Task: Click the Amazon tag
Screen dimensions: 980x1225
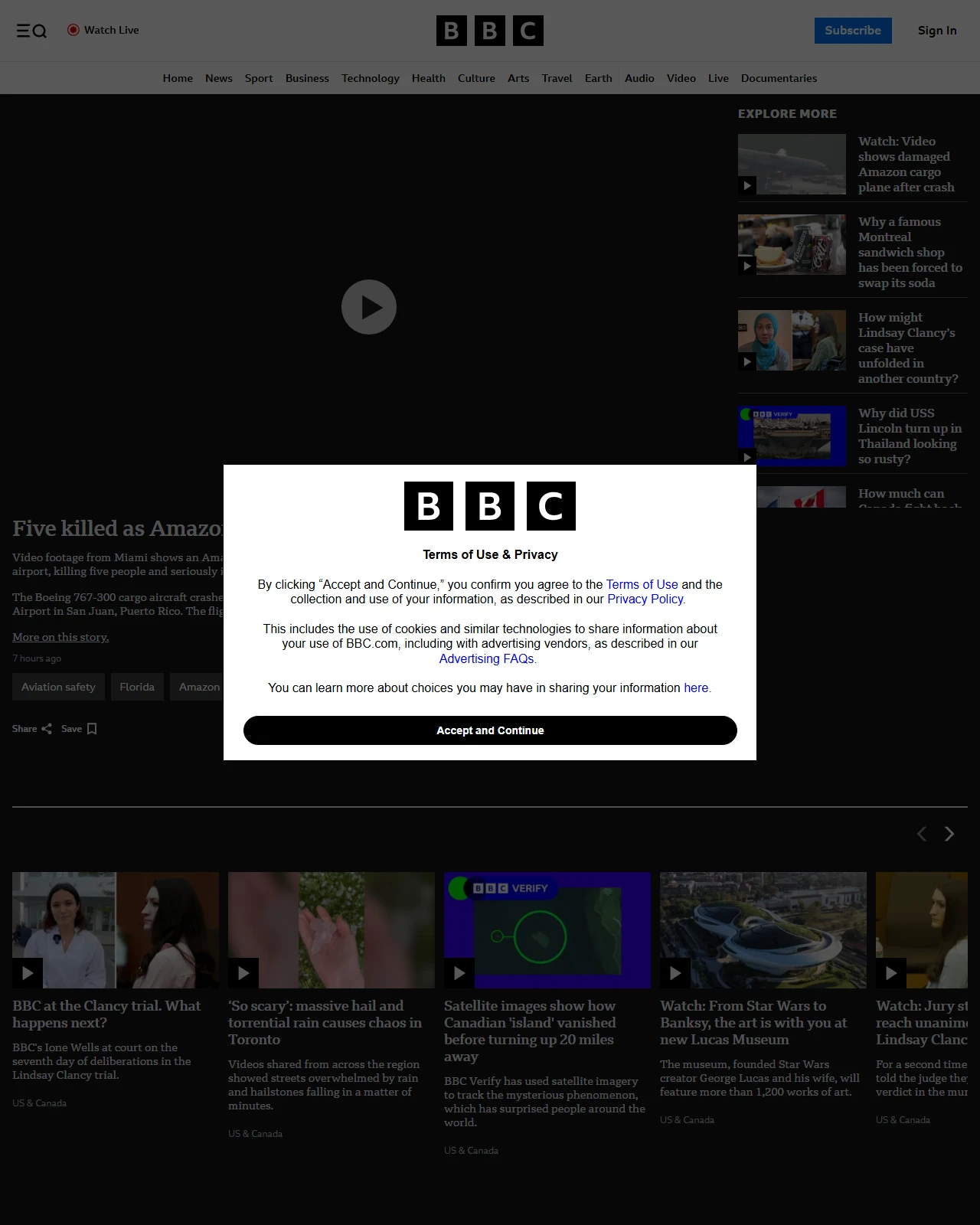Action: coord(198,687)
